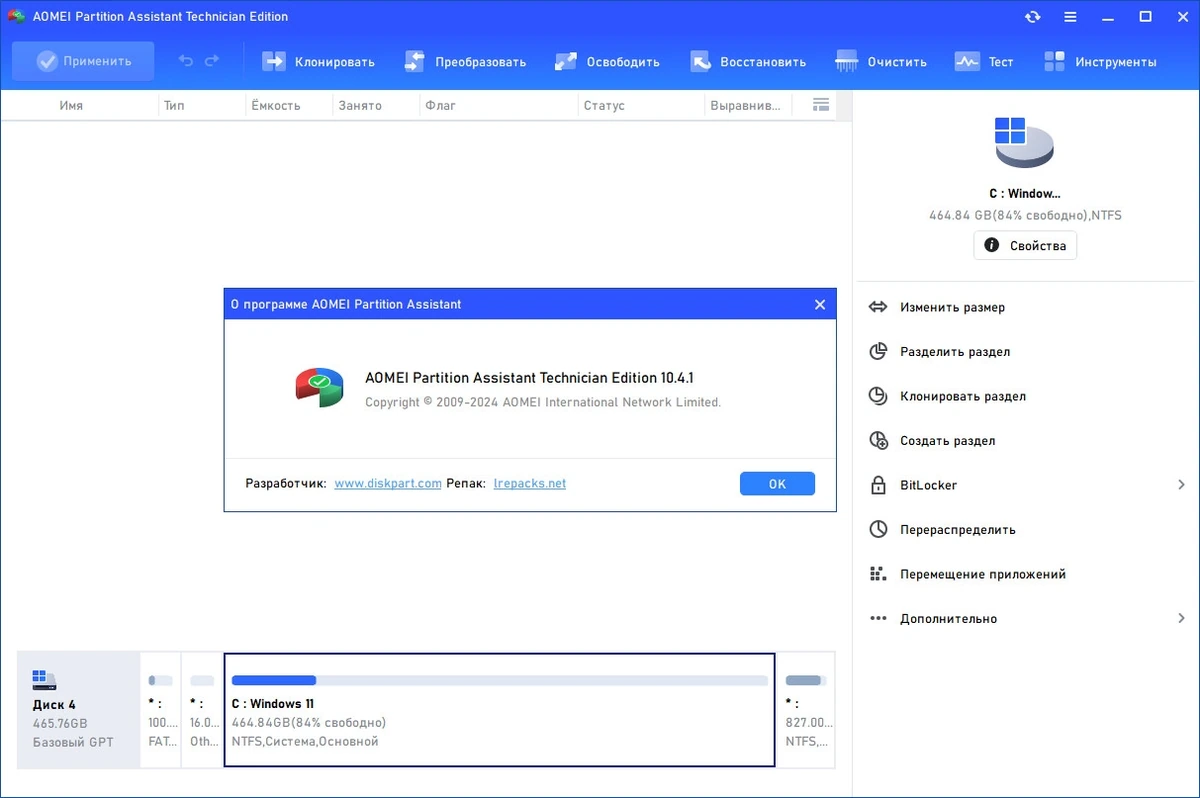
Task: Click the Статус column header
Action: click(603, 105)
